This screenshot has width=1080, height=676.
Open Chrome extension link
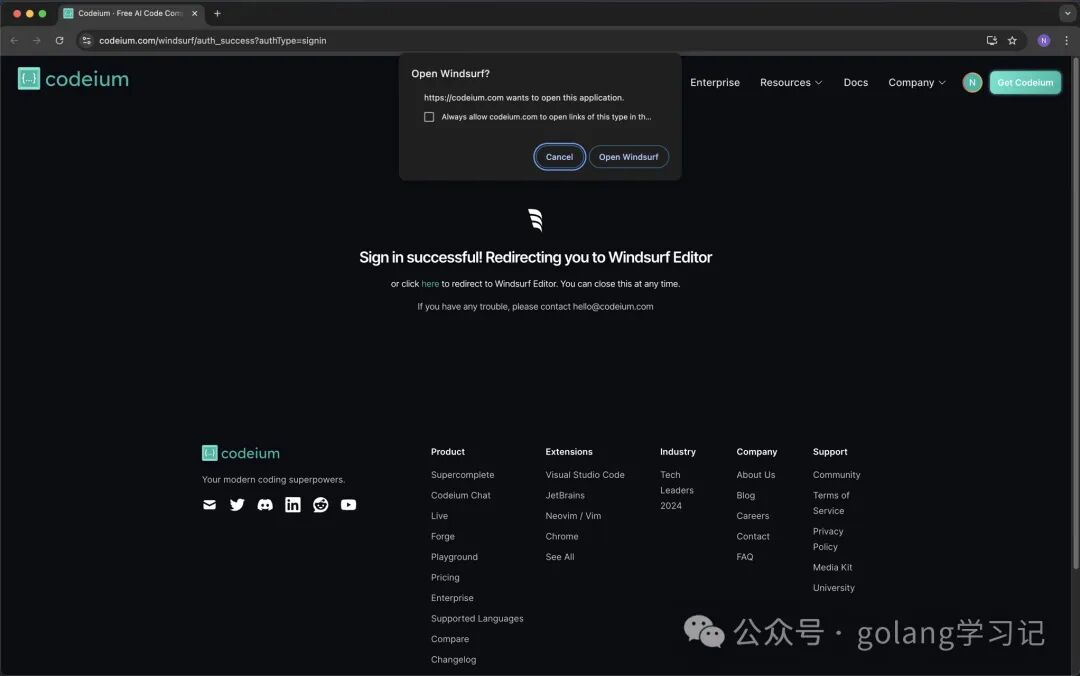(x=561, y=537)
